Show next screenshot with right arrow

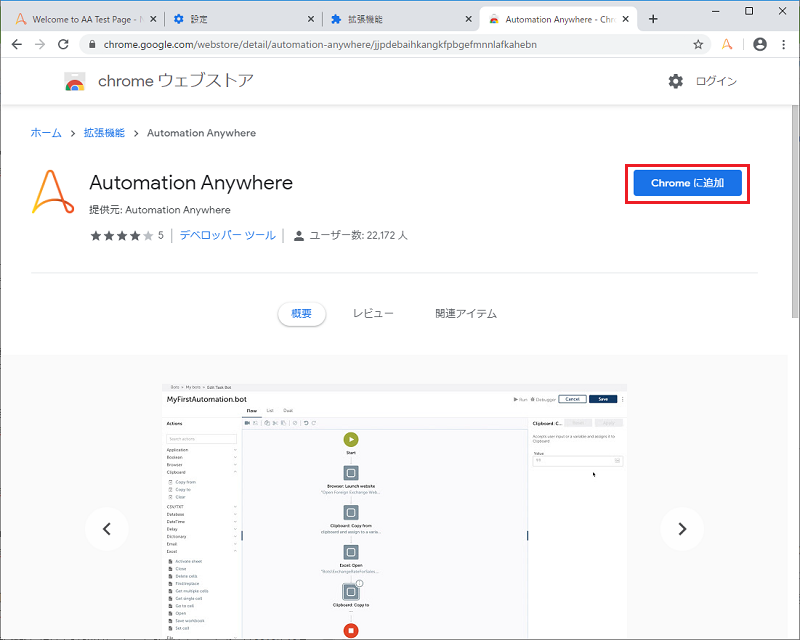[x=682, y=529]
